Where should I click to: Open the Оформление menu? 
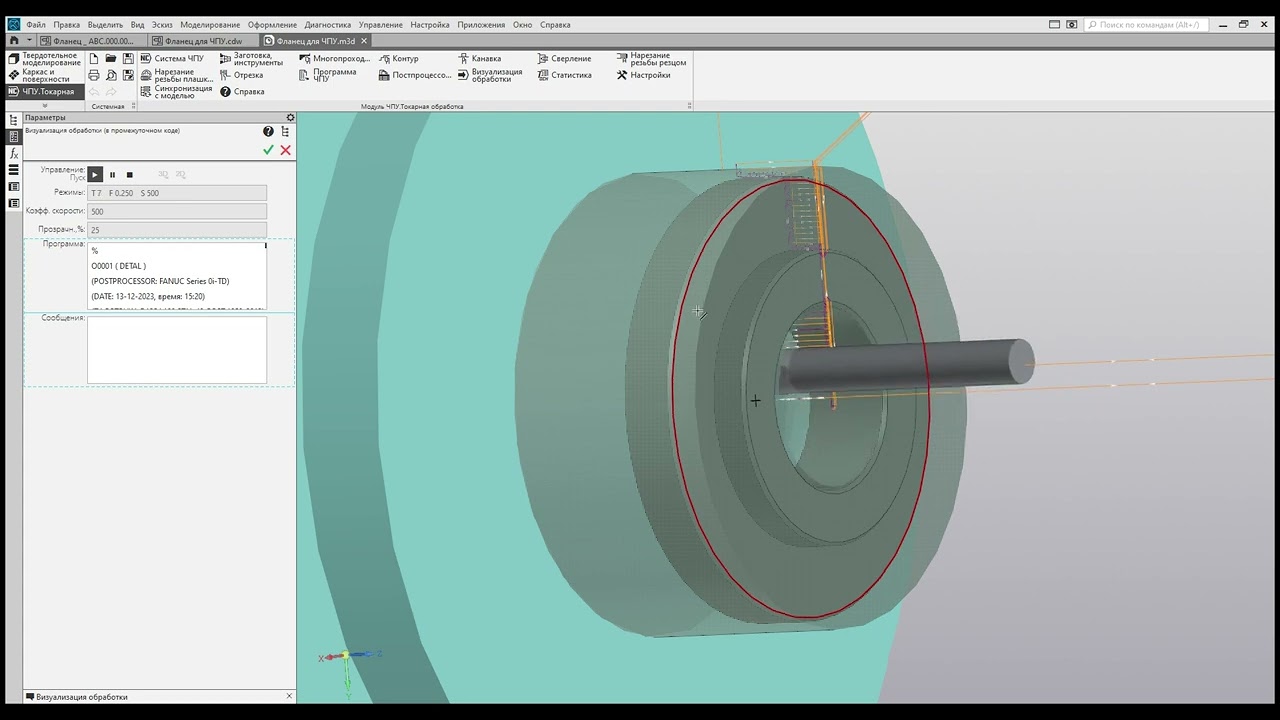[272, 24]
